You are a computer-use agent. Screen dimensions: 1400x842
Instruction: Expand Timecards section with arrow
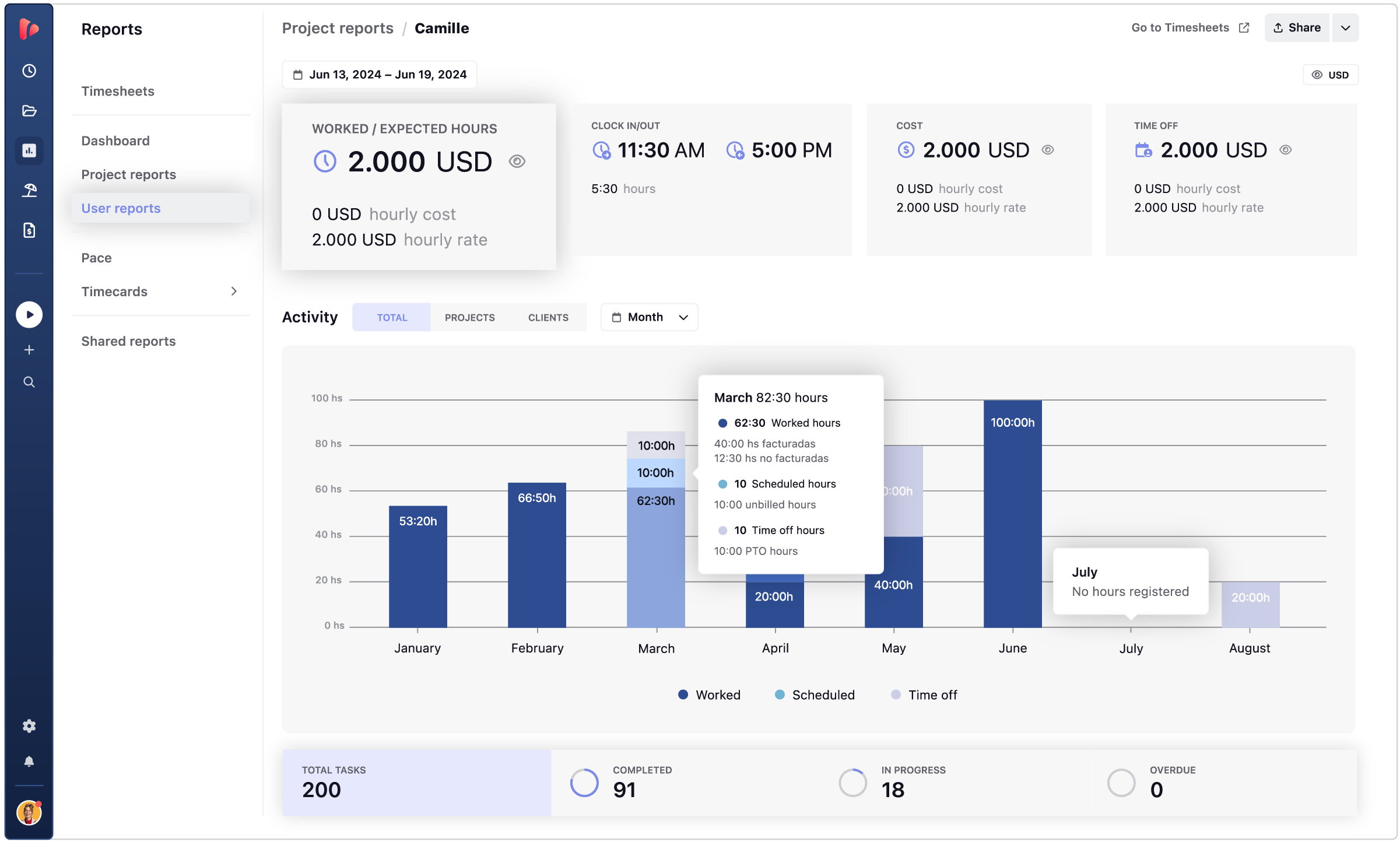click(x=233, y=291)
